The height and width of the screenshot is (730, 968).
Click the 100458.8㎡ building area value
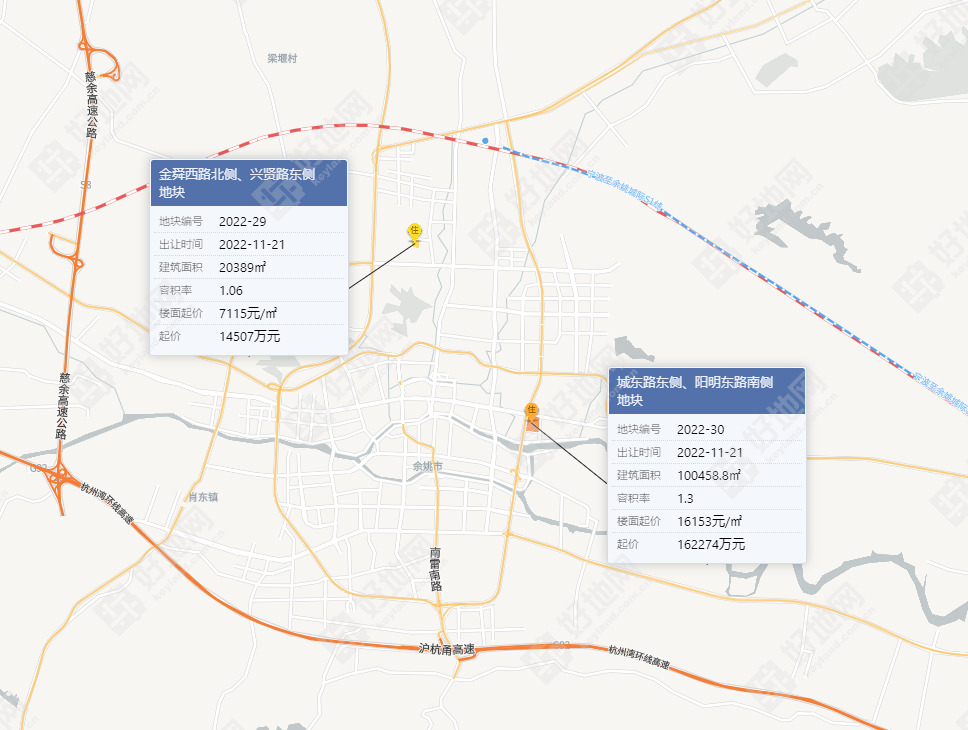pos(709,475)
